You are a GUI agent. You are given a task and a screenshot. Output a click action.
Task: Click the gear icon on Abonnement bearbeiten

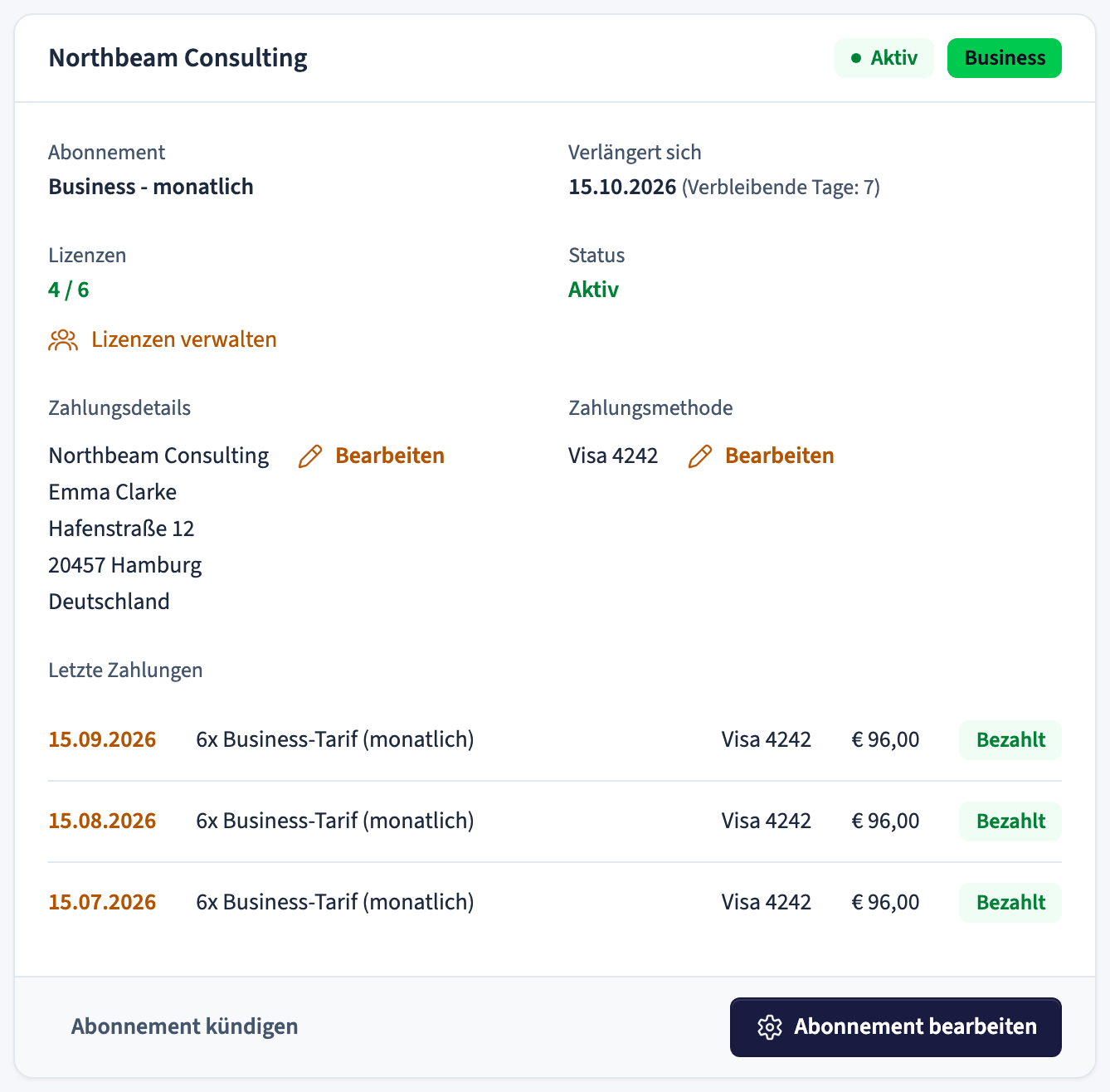[x=770, y=1027]
